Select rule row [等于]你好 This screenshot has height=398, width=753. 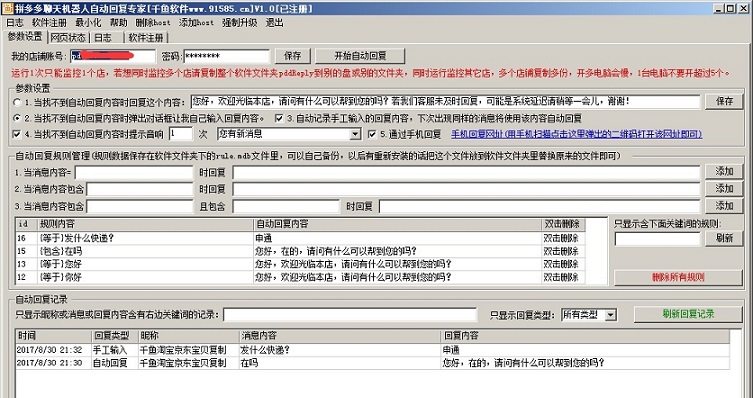click(x=301, y=277)
